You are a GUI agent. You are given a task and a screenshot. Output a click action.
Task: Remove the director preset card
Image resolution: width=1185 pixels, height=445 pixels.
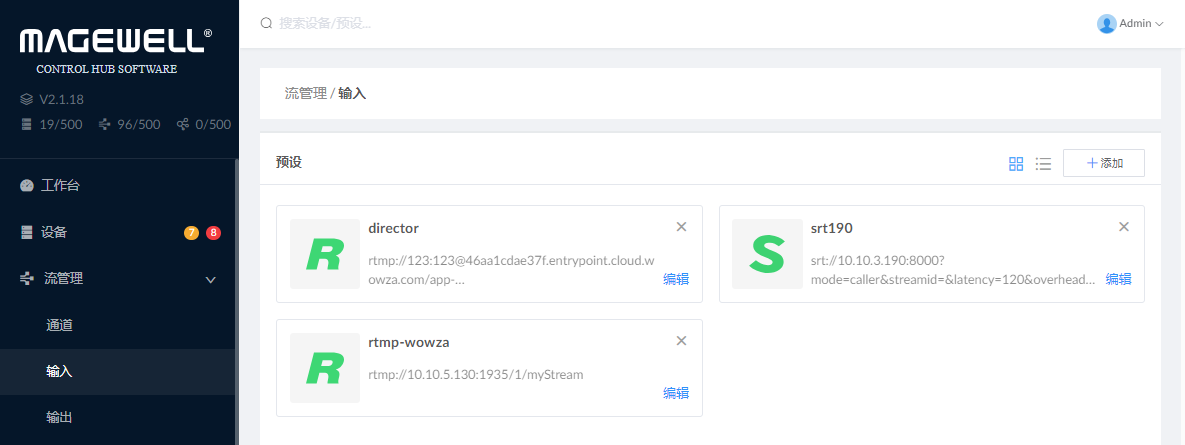tap(681, 227)
